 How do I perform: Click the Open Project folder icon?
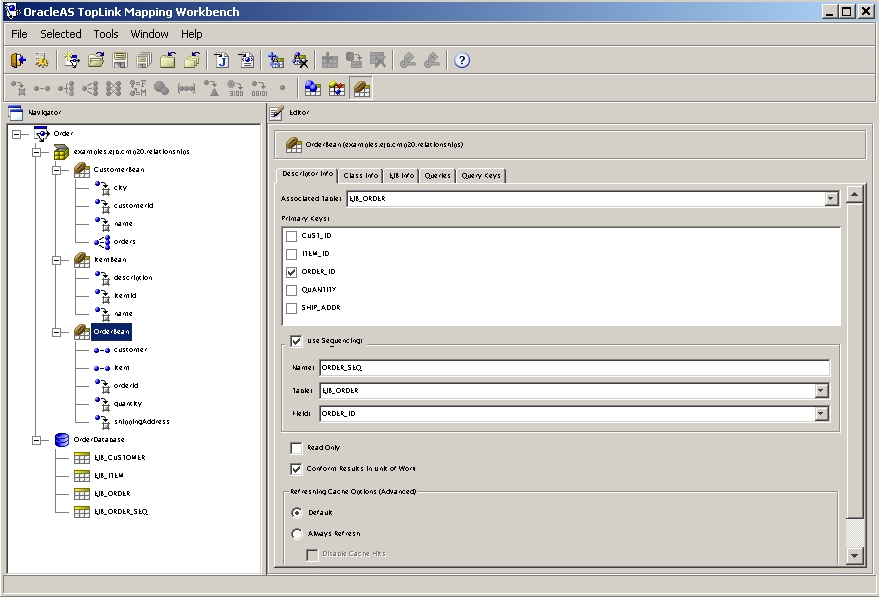(x=96, y=60)
